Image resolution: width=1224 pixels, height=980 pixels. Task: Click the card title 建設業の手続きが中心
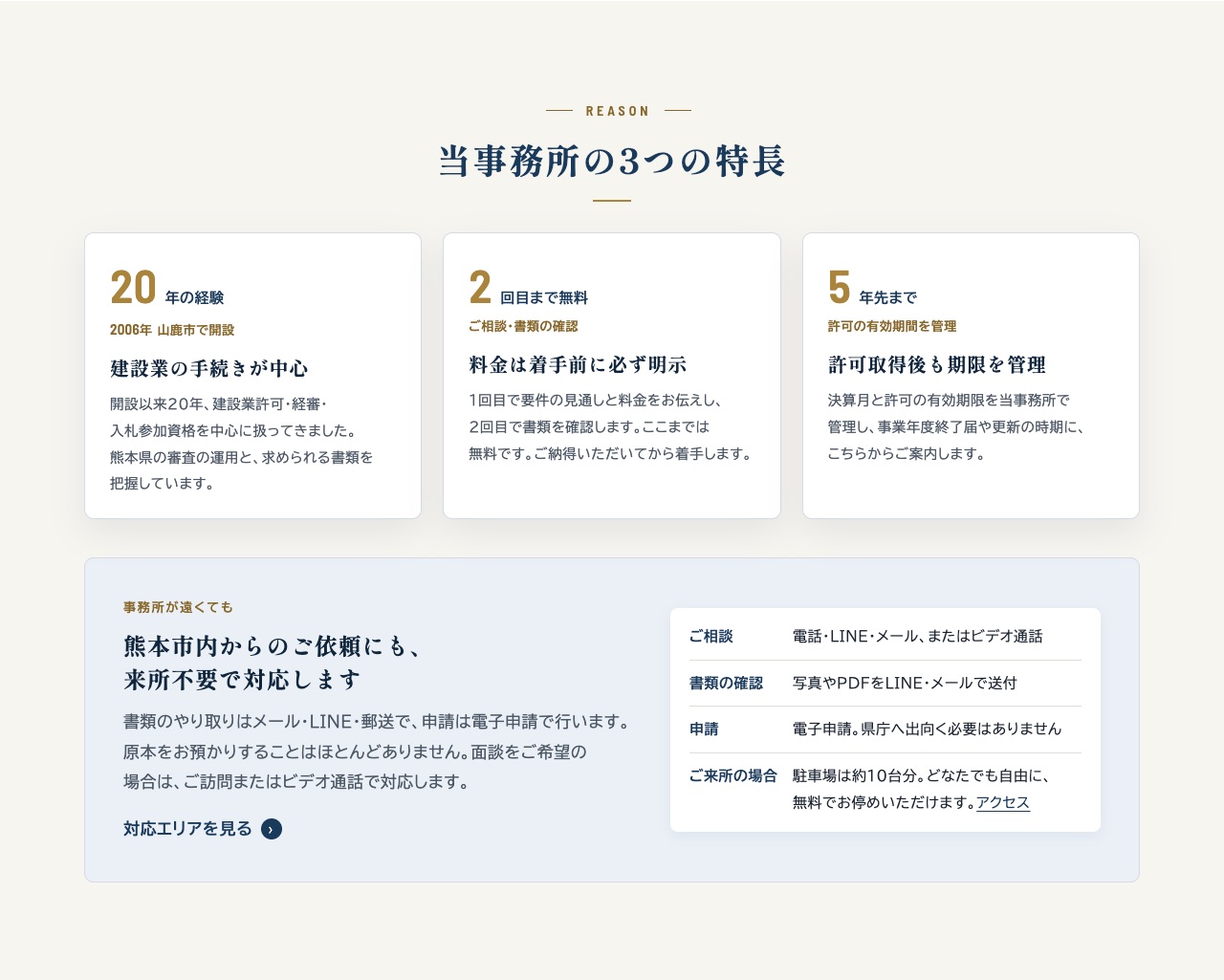(x=209, y=368)
